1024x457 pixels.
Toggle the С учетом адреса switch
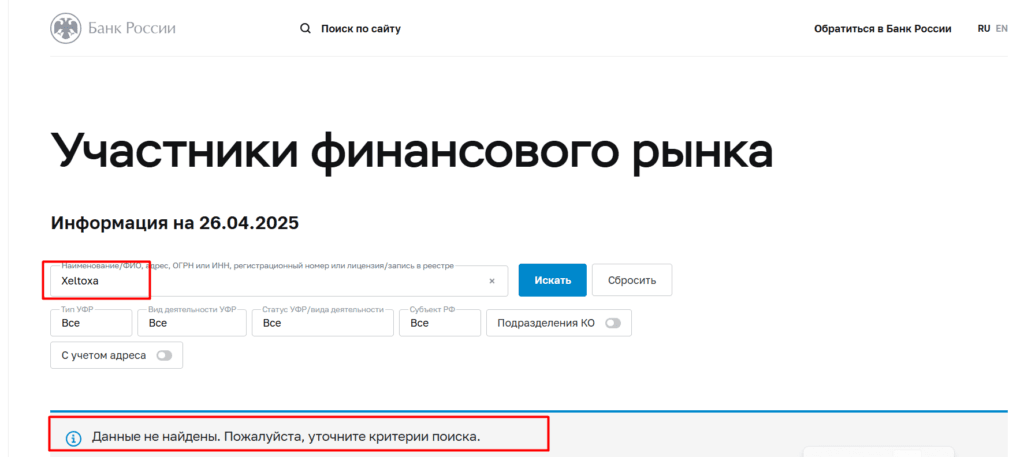[163, 355]
